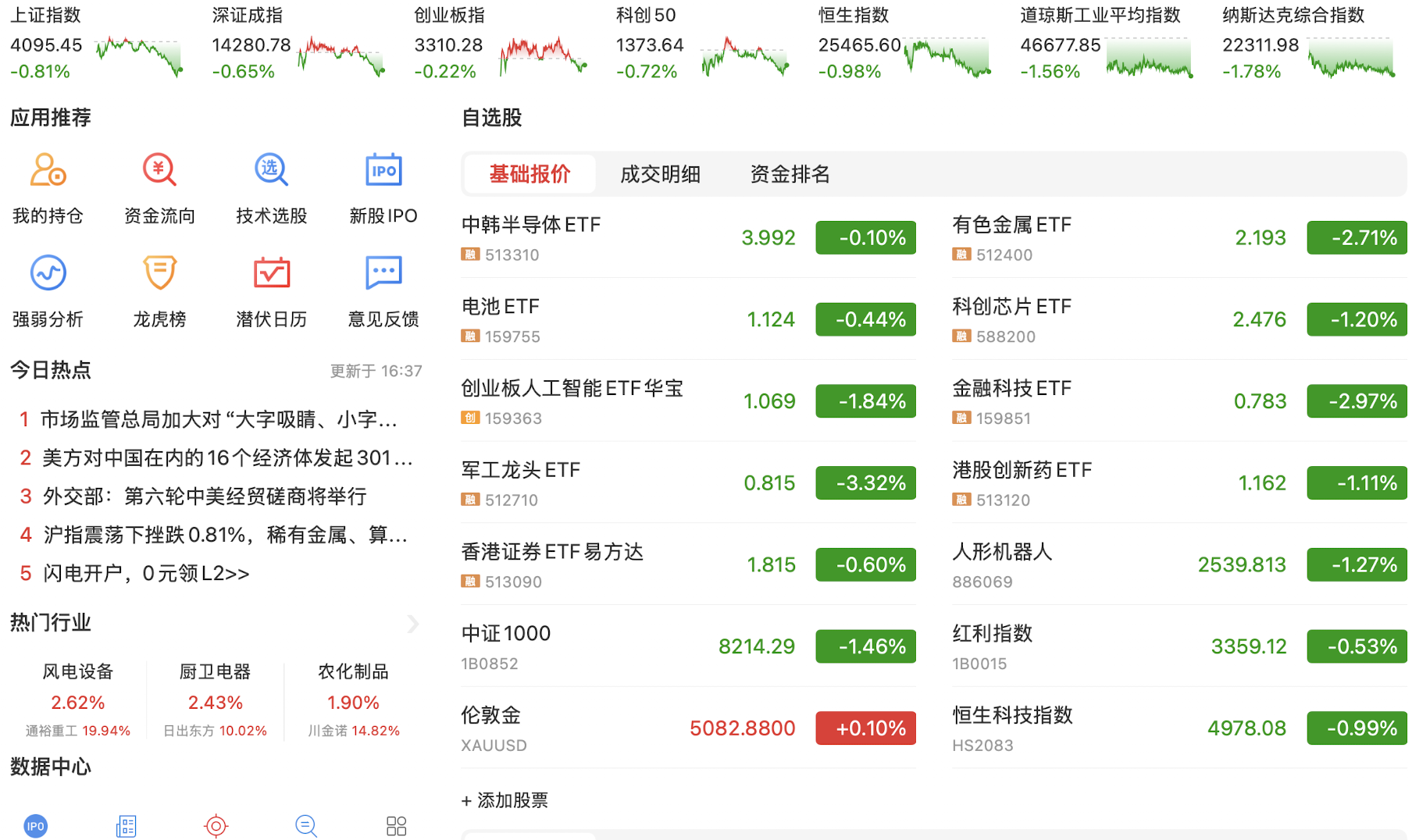Open the 上证指数 mini trend chart

coord(139,56)
